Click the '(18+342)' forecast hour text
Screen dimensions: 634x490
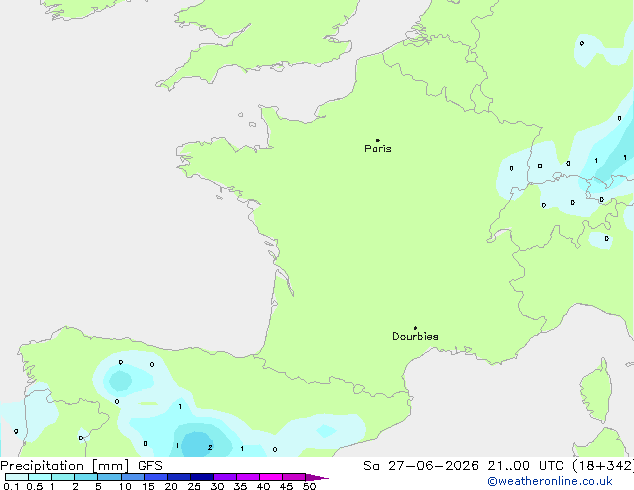click(x=603, y=466)
